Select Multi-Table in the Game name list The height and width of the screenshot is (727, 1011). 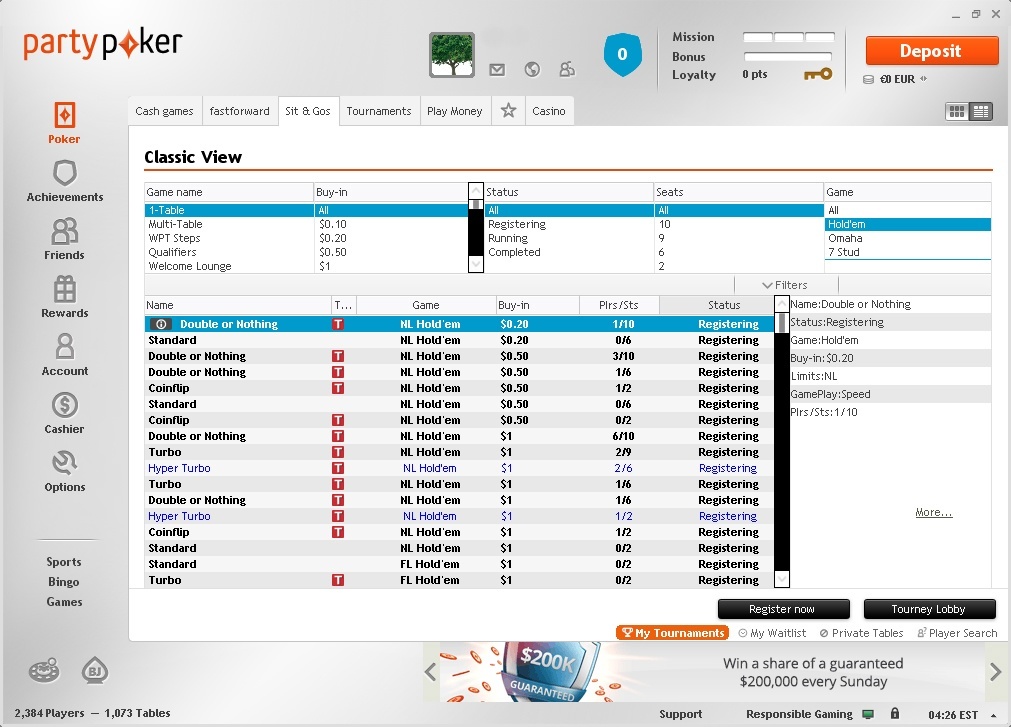coord(229,224)
